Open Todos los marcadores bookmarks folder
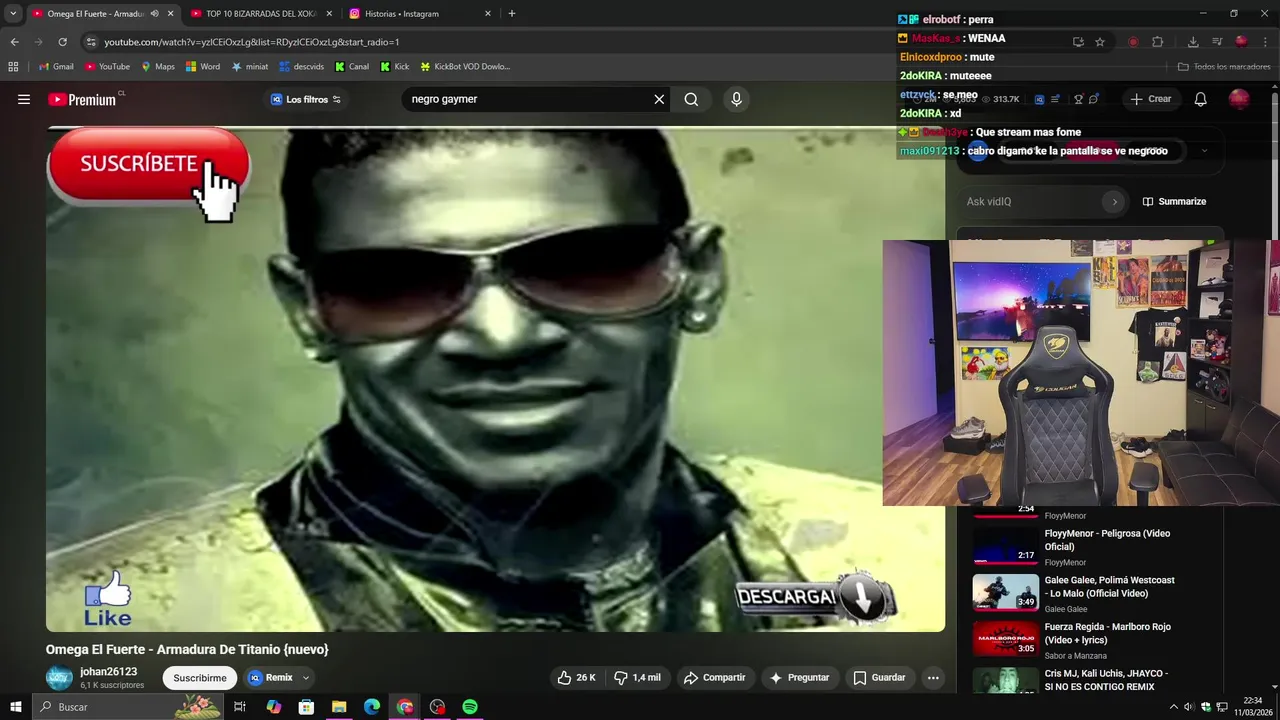 coord(1224,67)
